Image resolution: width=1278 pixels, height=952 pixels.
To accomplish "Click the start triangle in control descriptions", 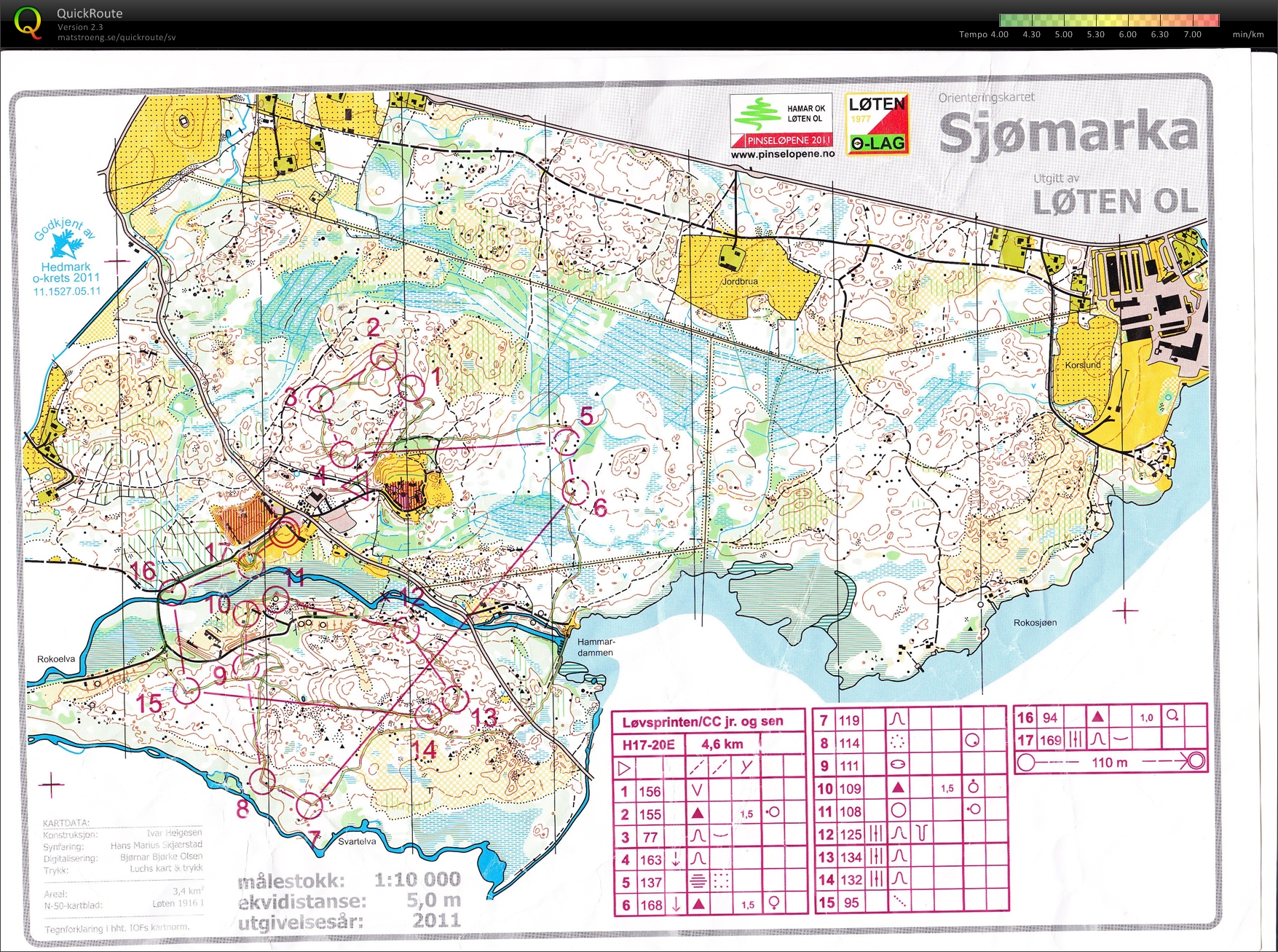I will tap(623, 768).
